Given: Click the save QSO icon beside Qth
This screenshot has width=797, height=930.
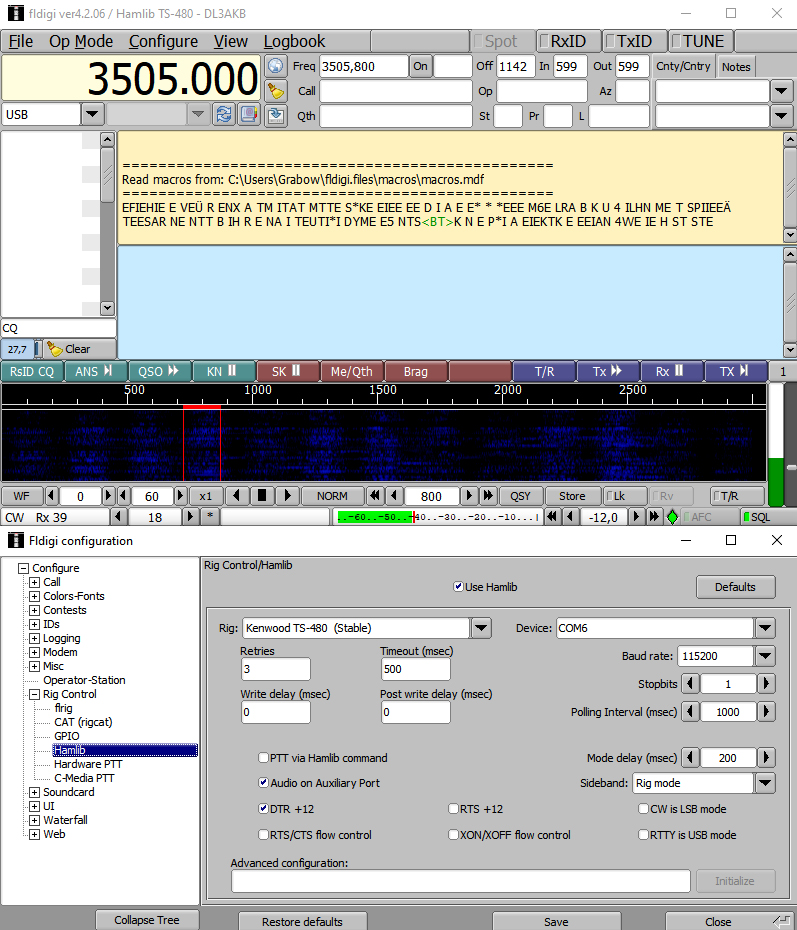Looking at the screenshot, I should pyautogui.click(x=277, y=116).
